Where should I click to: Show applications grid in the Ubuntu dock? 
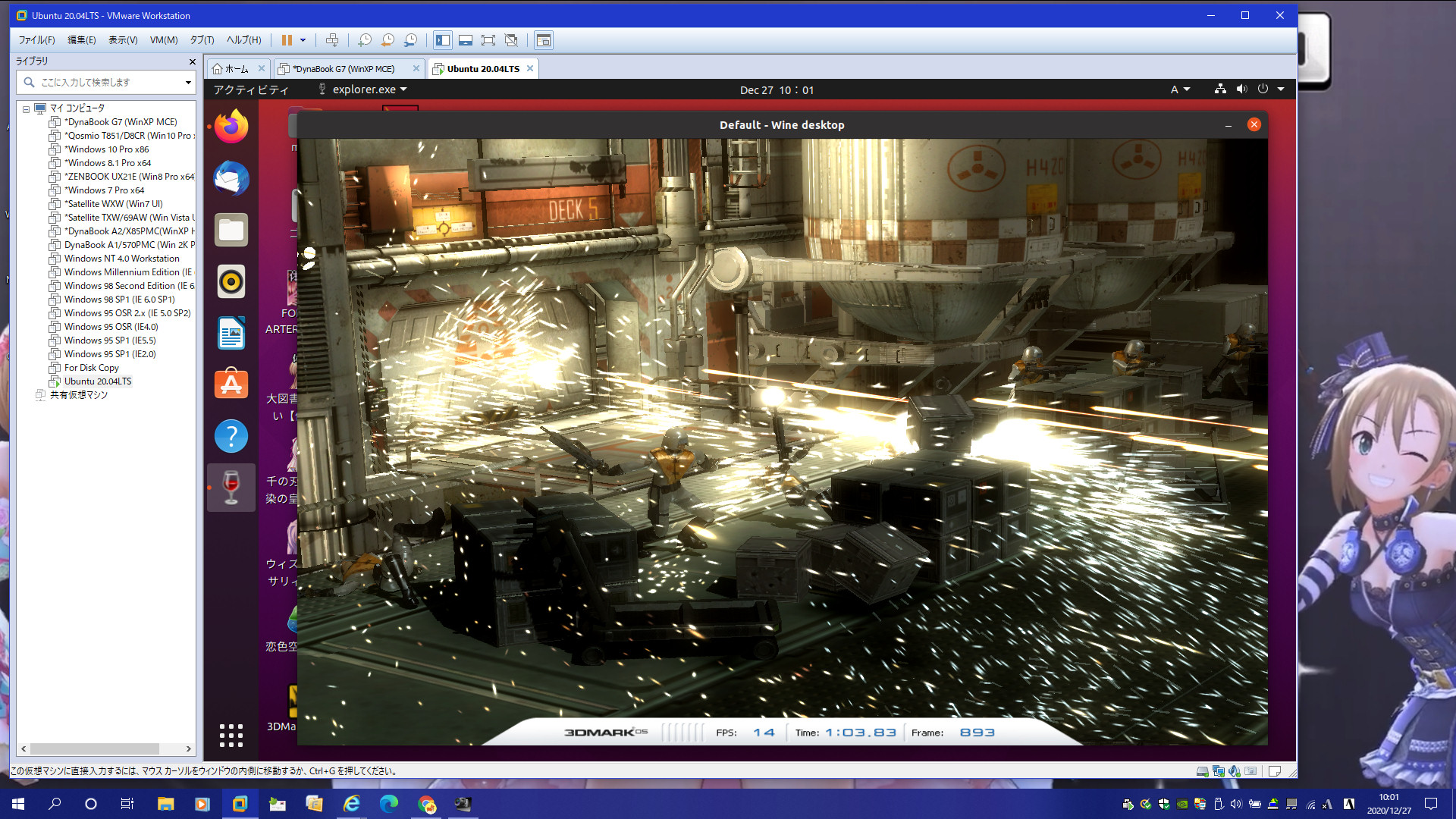coord(231,735)
